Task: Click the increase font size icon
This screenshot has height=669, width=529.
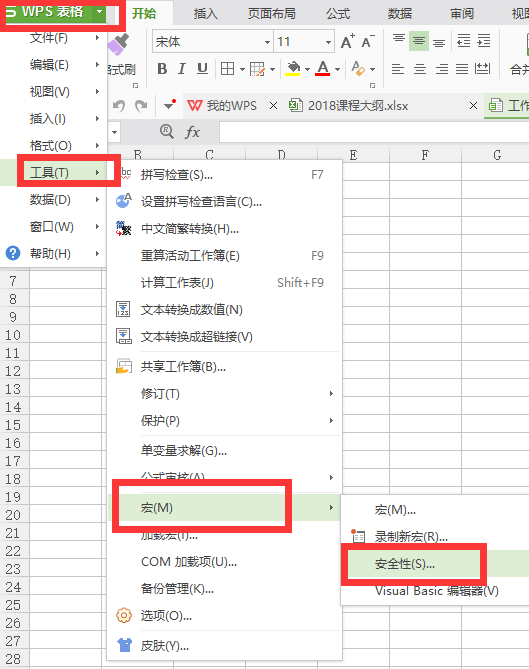Action: pos(348,41)
